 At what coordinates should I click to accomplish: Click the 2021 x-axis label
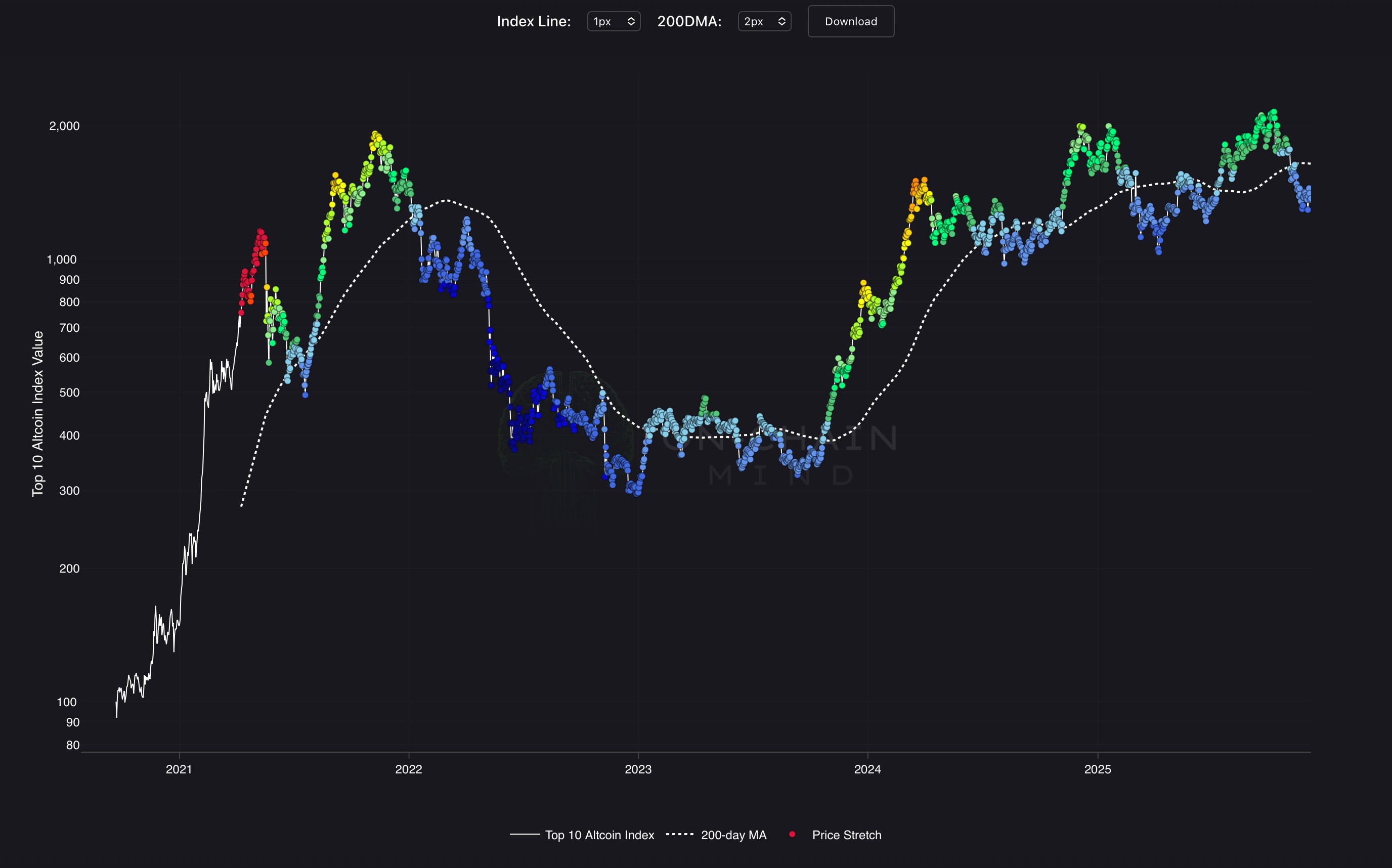point(179,769)
